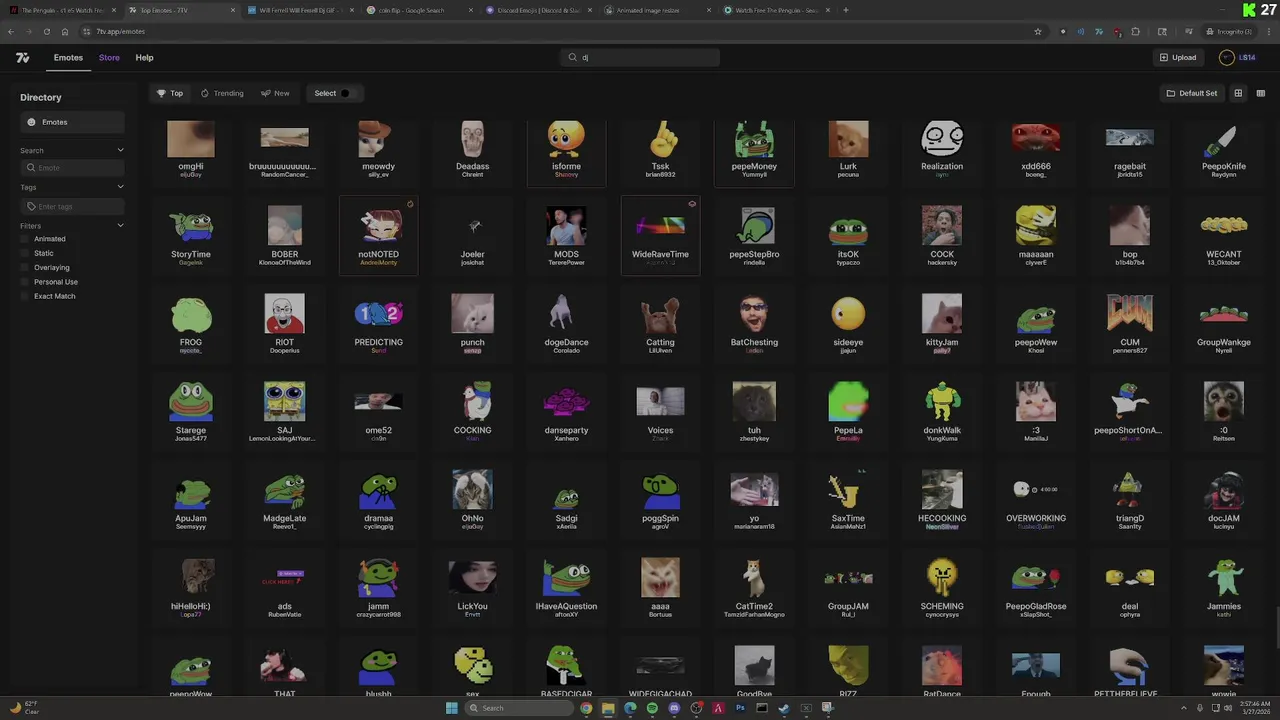
Task: Click the top emote search field
Action: pos(640,57)
